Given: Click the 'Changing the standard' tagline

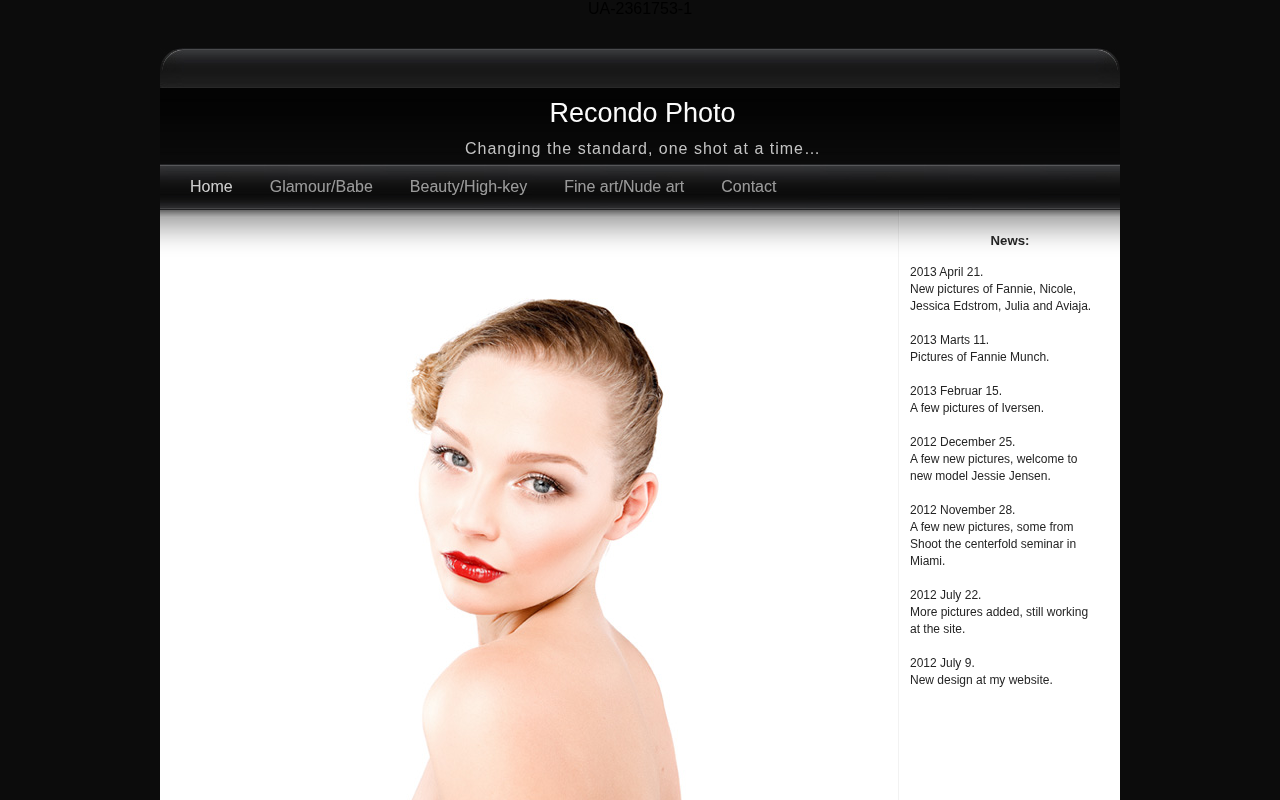Looking at the screenshot, I should click(642, 149).
